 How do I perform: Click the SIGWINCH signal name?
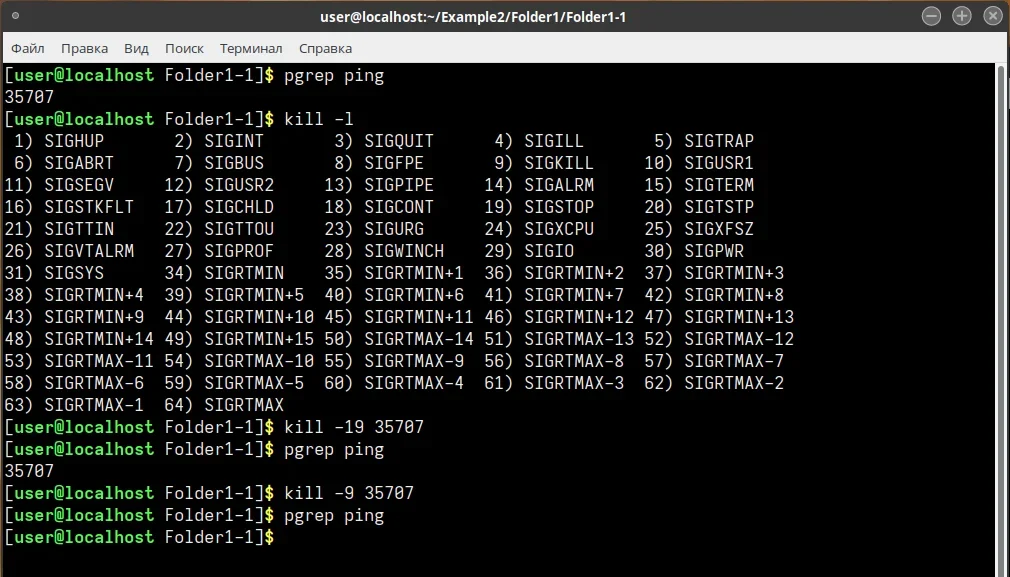[x=404, y=251]
